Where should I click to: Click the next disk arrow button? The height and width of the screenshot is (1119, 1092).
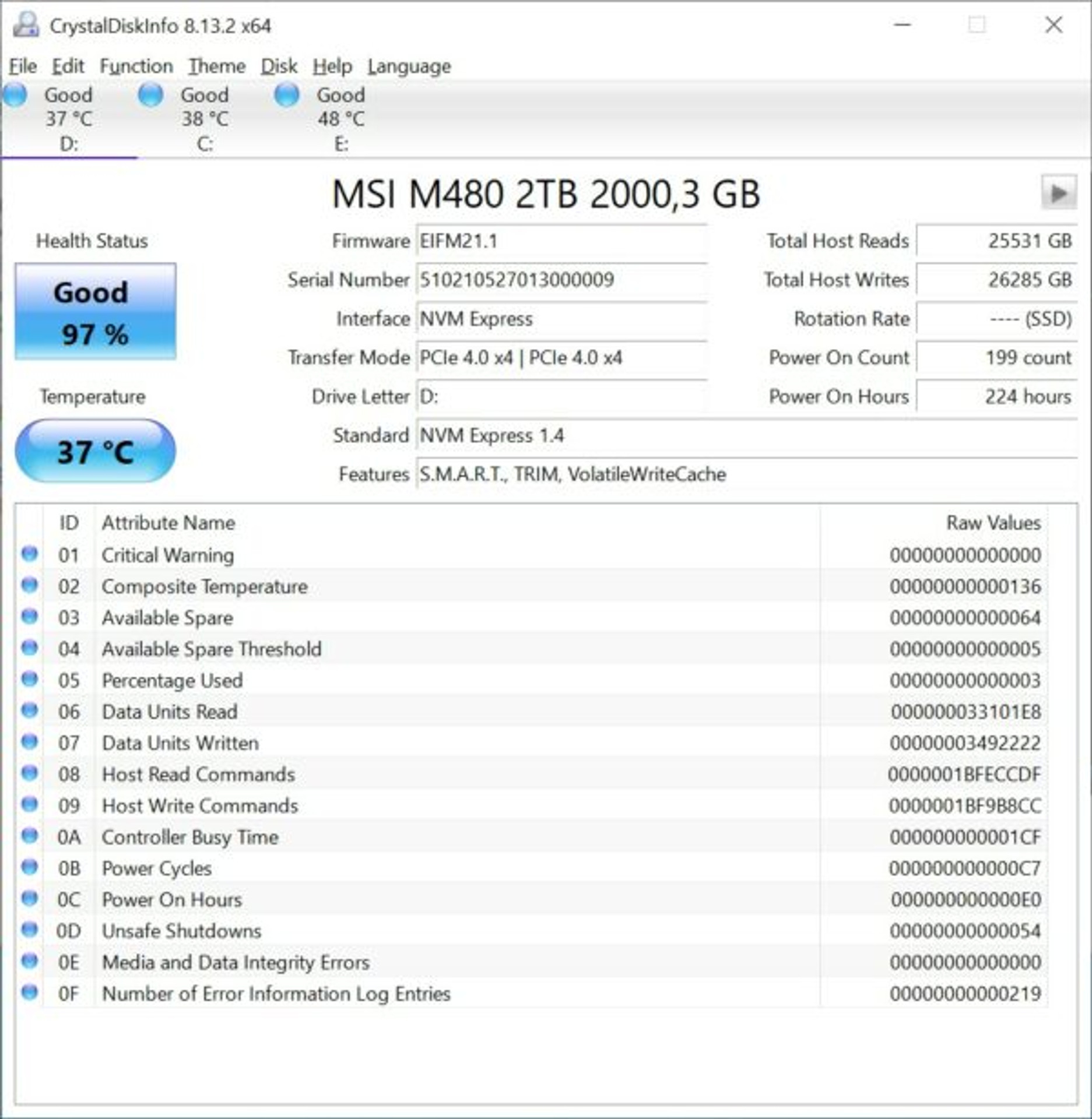point(1059,192)
